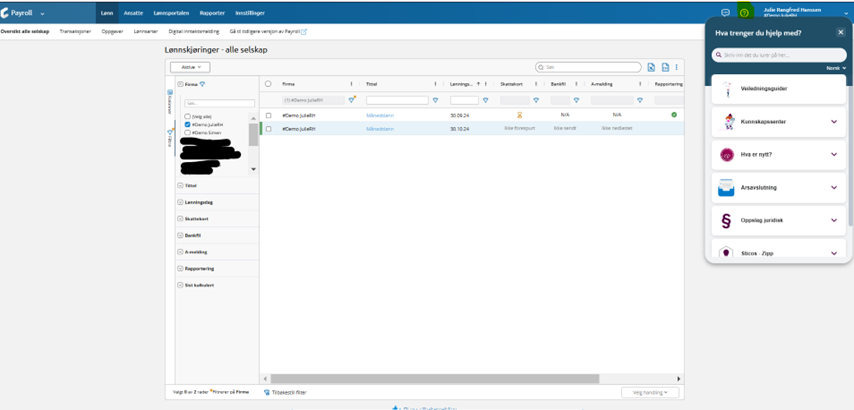Click the filter icon next to the Firma column filter
This screenshot has width=854, height=410.
click(352, 100)
